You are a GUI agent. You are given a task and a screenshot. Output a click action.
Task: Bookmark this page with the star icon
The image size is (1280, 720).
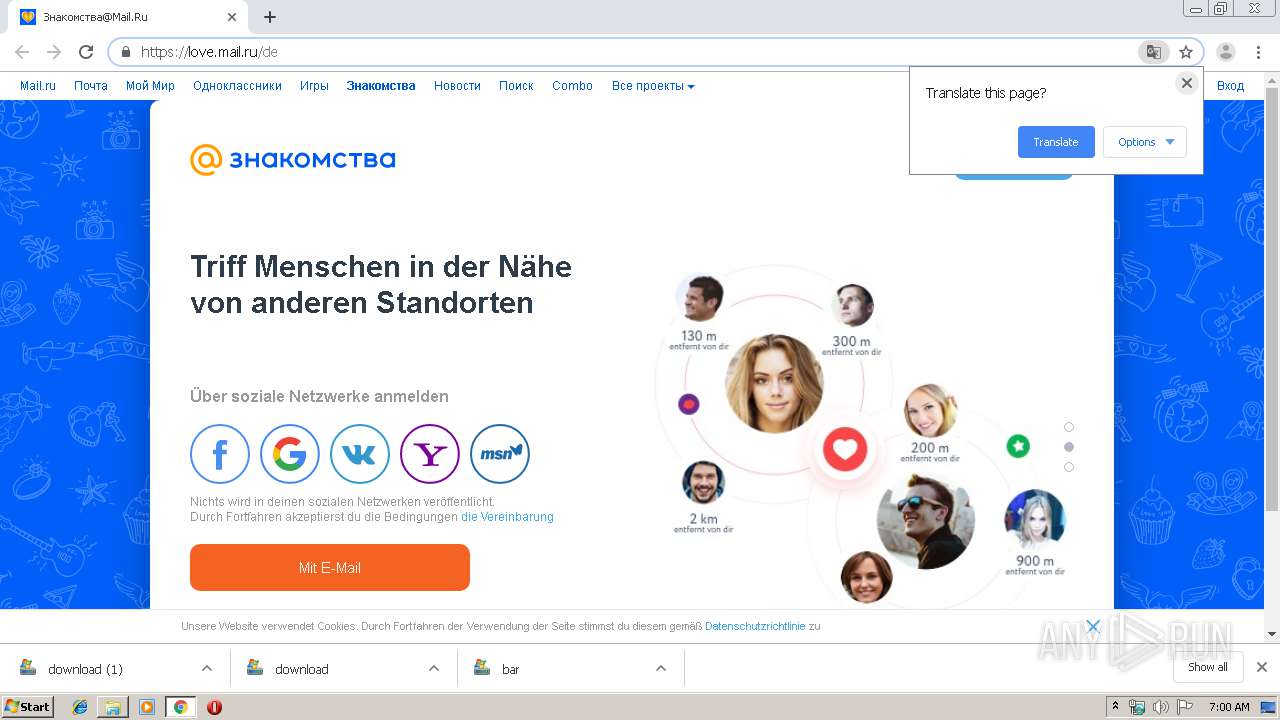click(1186, 52)
